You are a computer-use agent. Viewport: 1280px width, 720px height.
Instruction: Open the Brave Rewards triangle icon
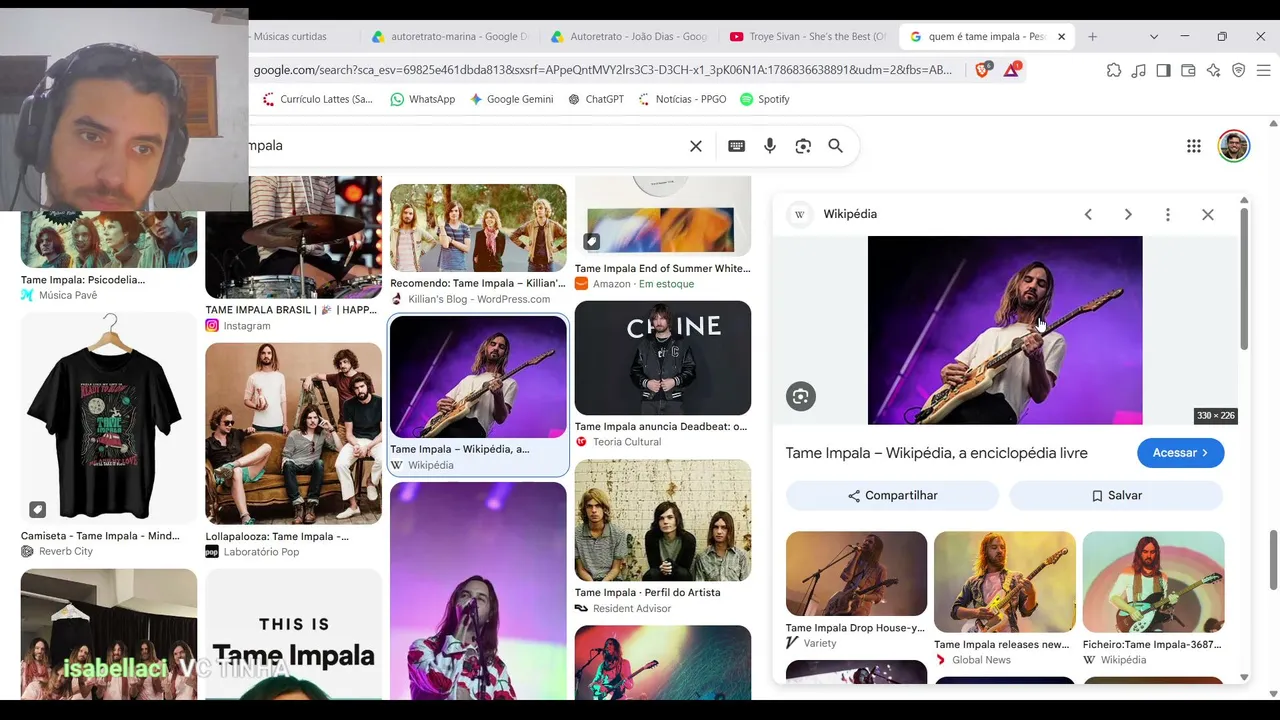1011,70
